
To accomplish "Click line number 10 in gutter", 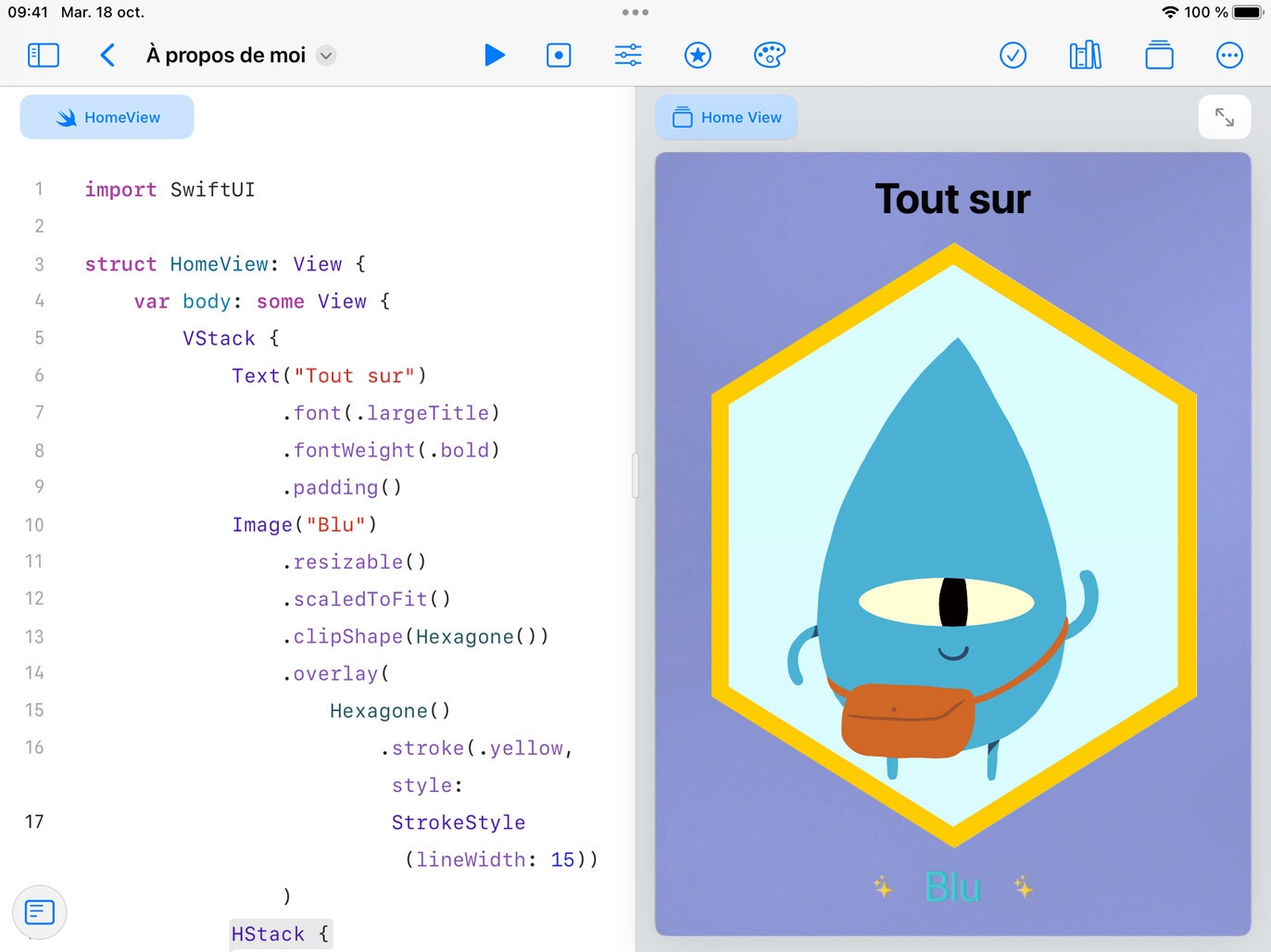I will 34,525.
